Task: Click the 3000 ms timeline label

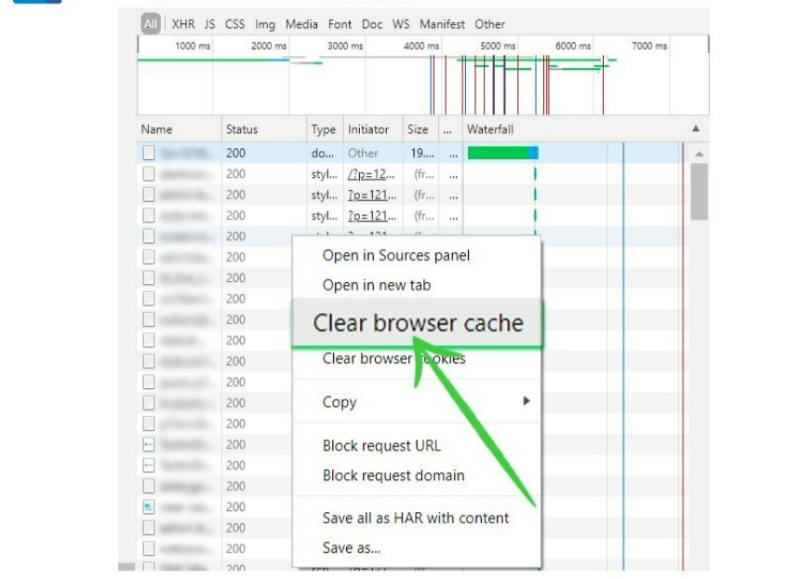Action: tap(345, 46)
